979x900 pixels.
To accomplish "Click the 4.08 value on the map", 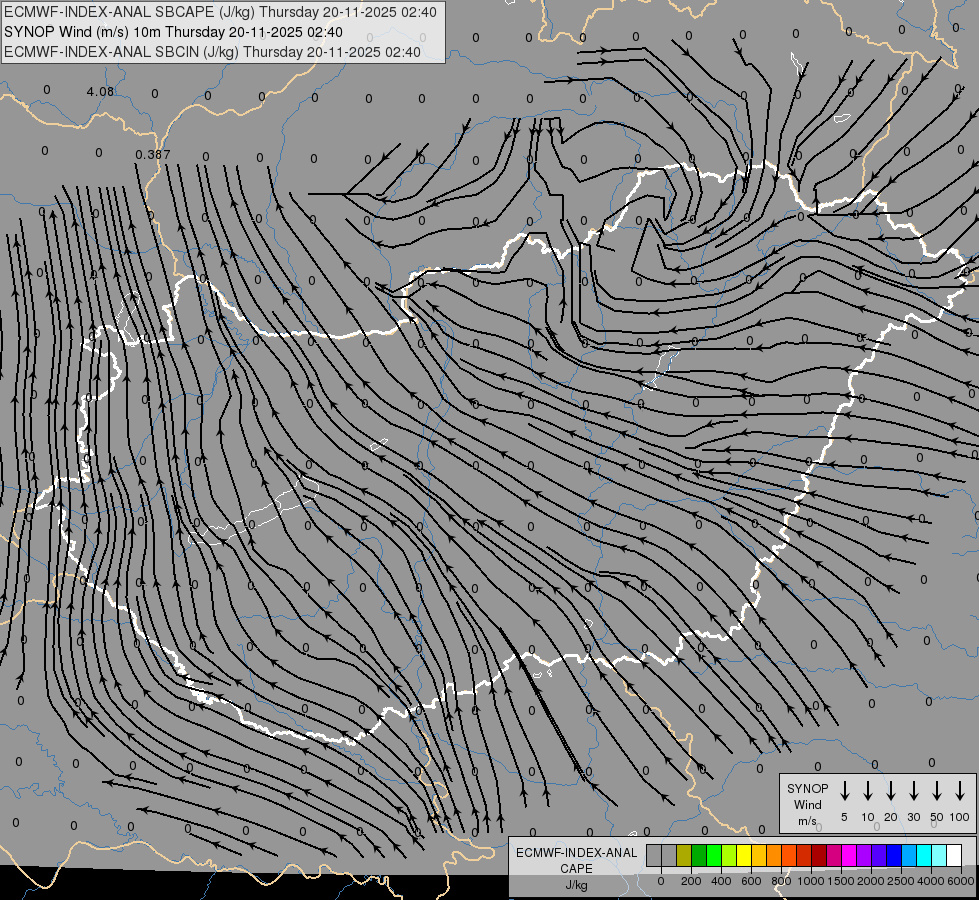I will coord(100,92).
